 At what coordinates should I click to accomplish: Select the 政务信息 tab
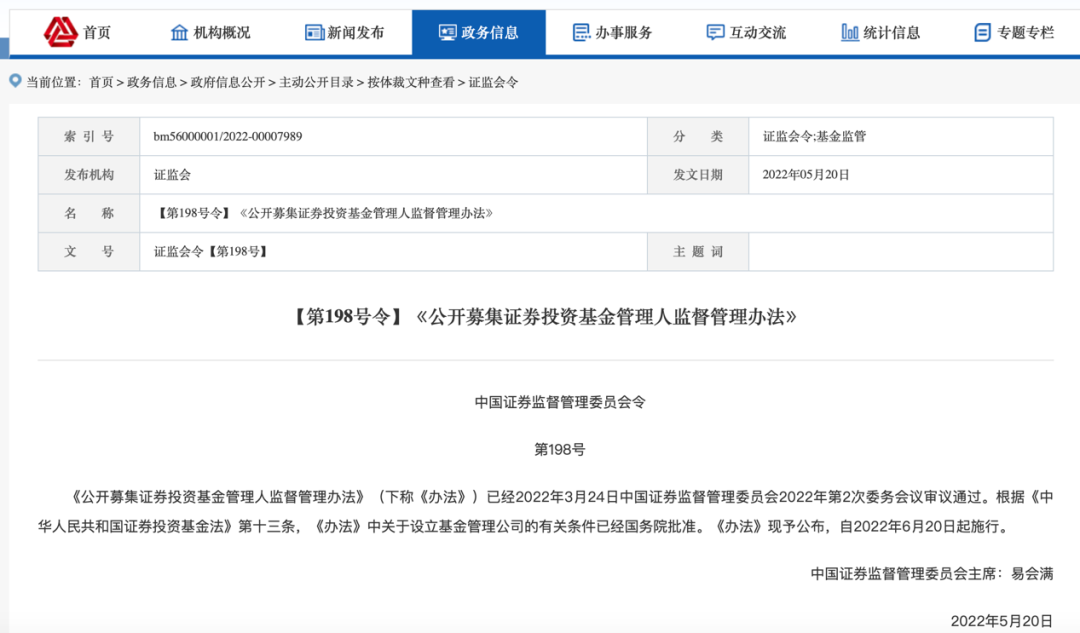pyautogui.click(x=479, y=32)
